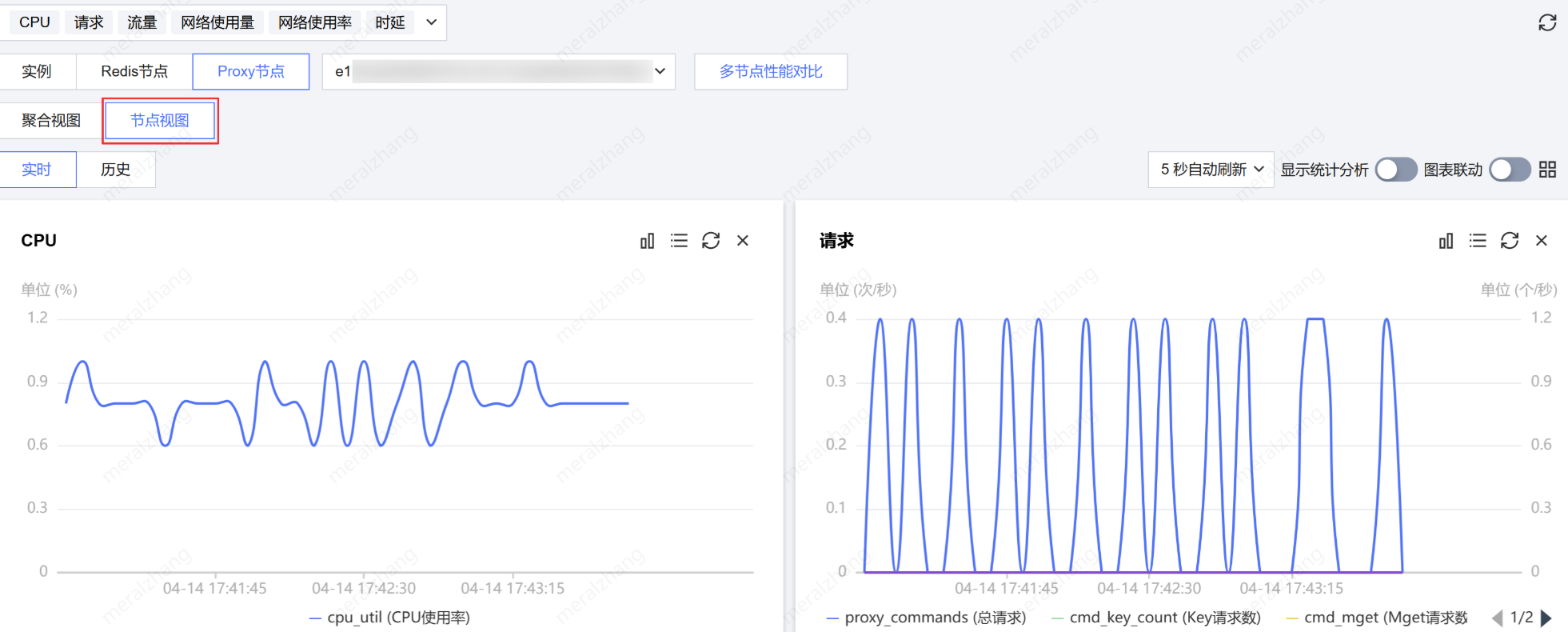Open the Proxy node selector dropdown
The height and width of the screenshot is (632, 1568).
coord(499,72)
